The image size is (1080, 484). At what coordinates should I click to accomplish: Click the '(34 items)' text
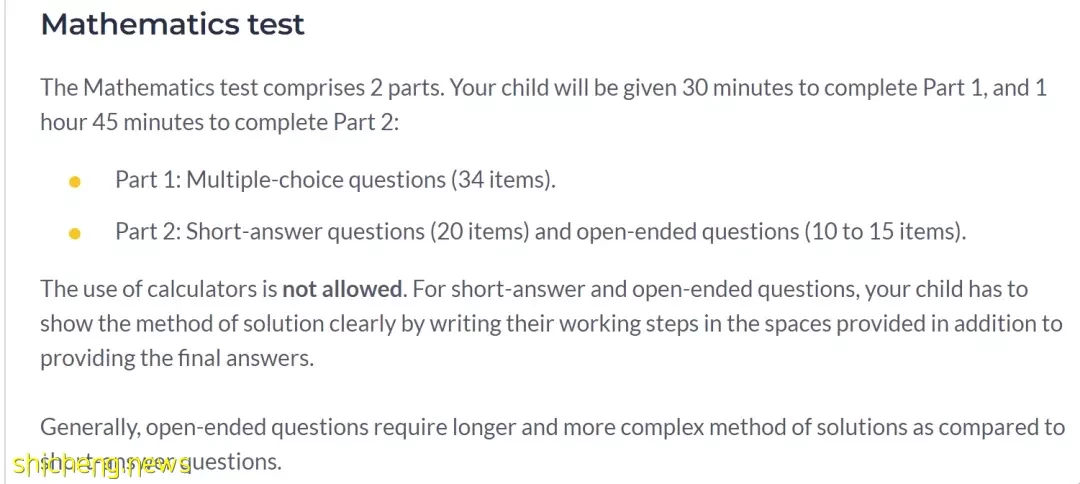(x=503, y=180)
